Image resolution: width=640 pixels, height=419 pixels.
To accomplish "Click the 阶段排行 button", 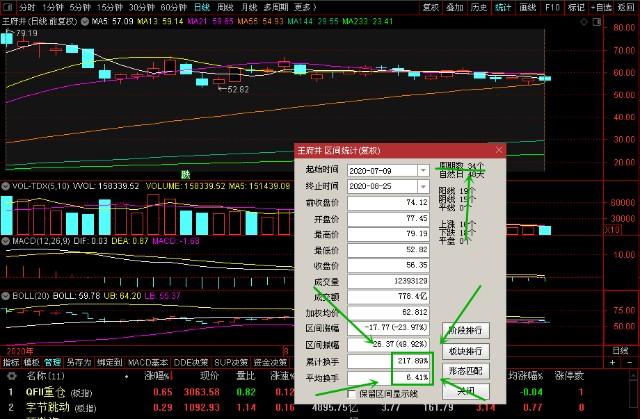I will 466,330.
